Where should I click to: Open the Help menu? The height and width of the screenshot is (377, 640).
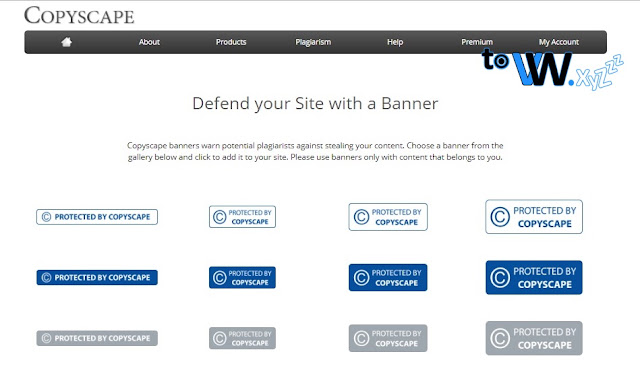(395, 42)
